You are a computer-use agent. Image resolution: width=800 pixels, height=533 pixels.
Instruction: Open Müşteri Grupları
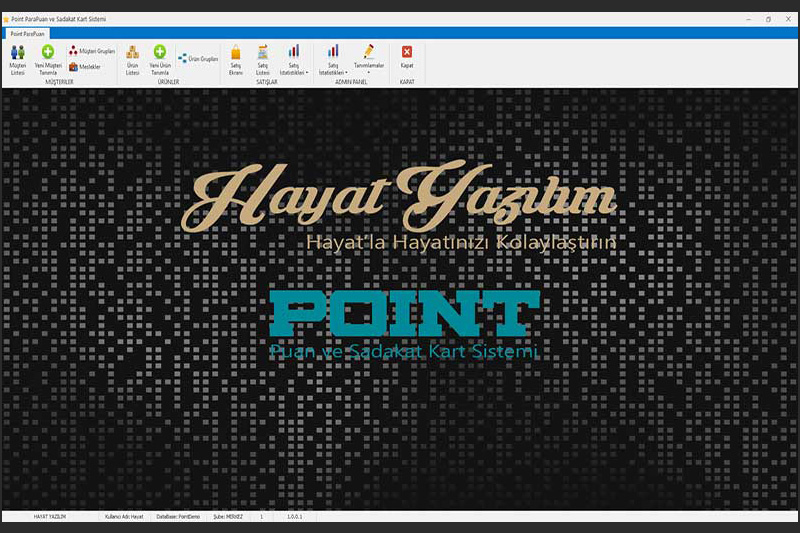(92, 51)
